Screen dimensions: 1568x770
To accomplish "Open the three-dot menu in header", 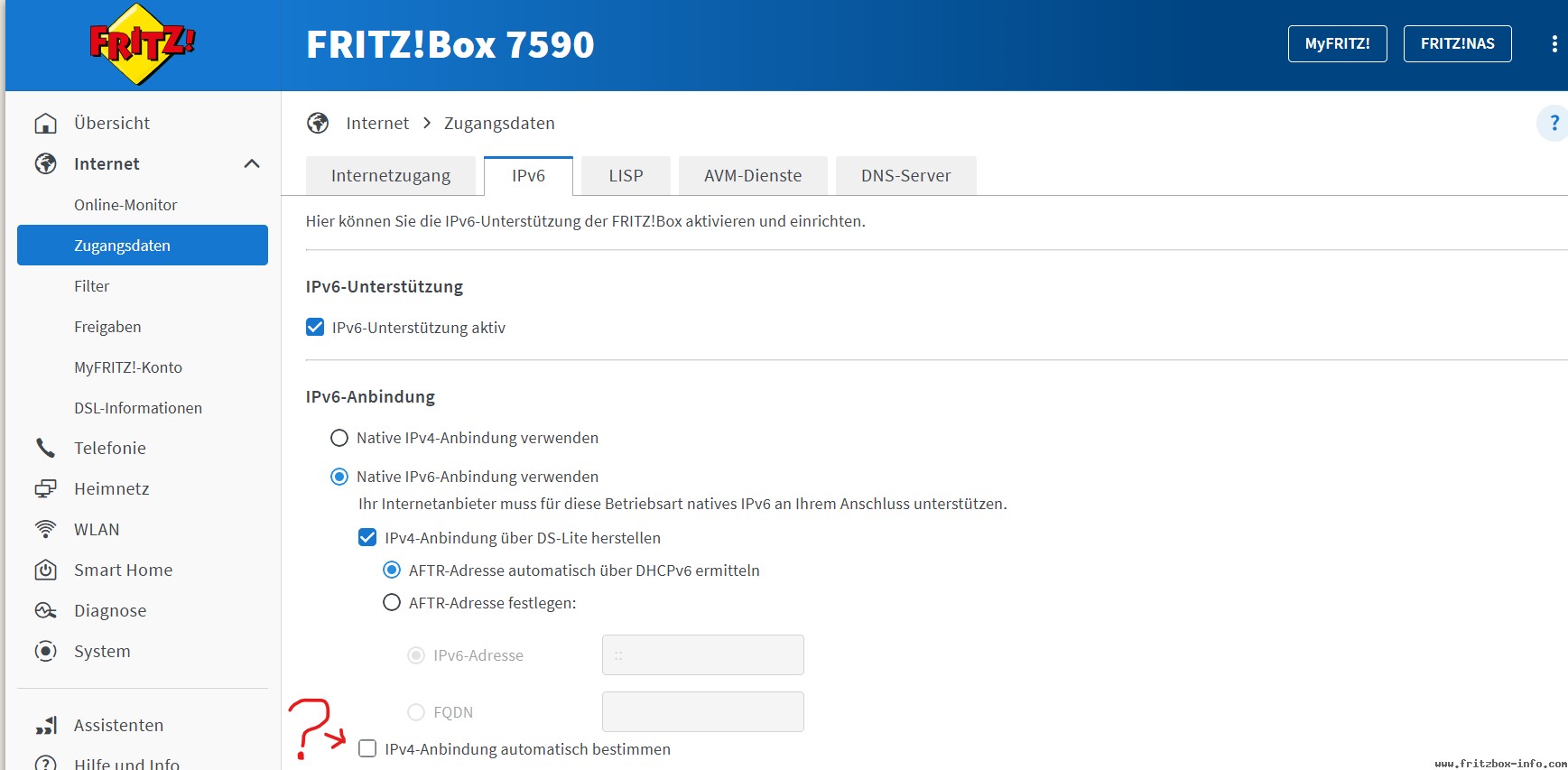I will tap(1554, 44).
